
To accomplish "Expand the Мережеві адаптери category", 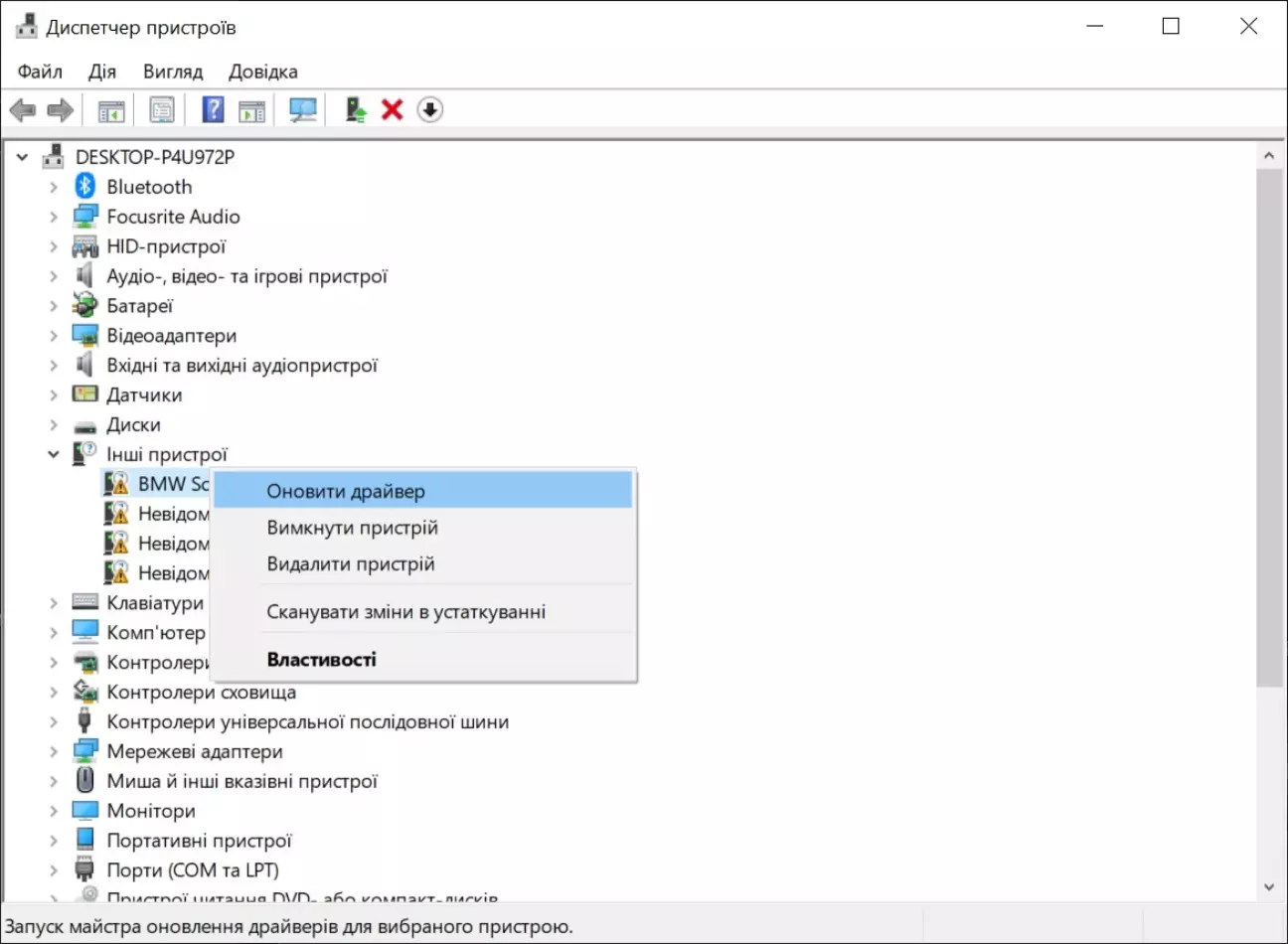I will [x=54, y=752].
